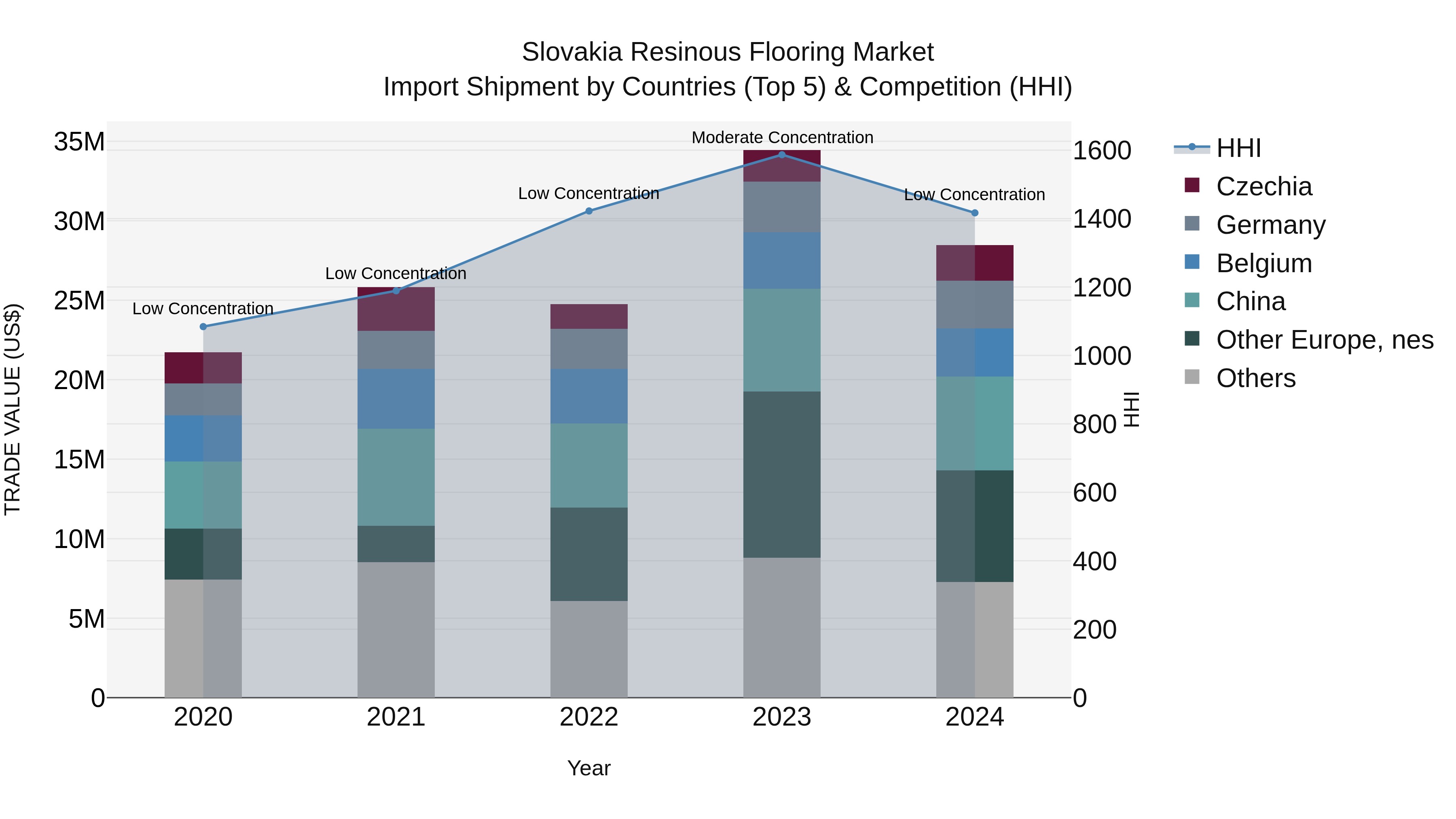Click the 2021 x-axis label

pyautogui.click(x=396, y=717)
